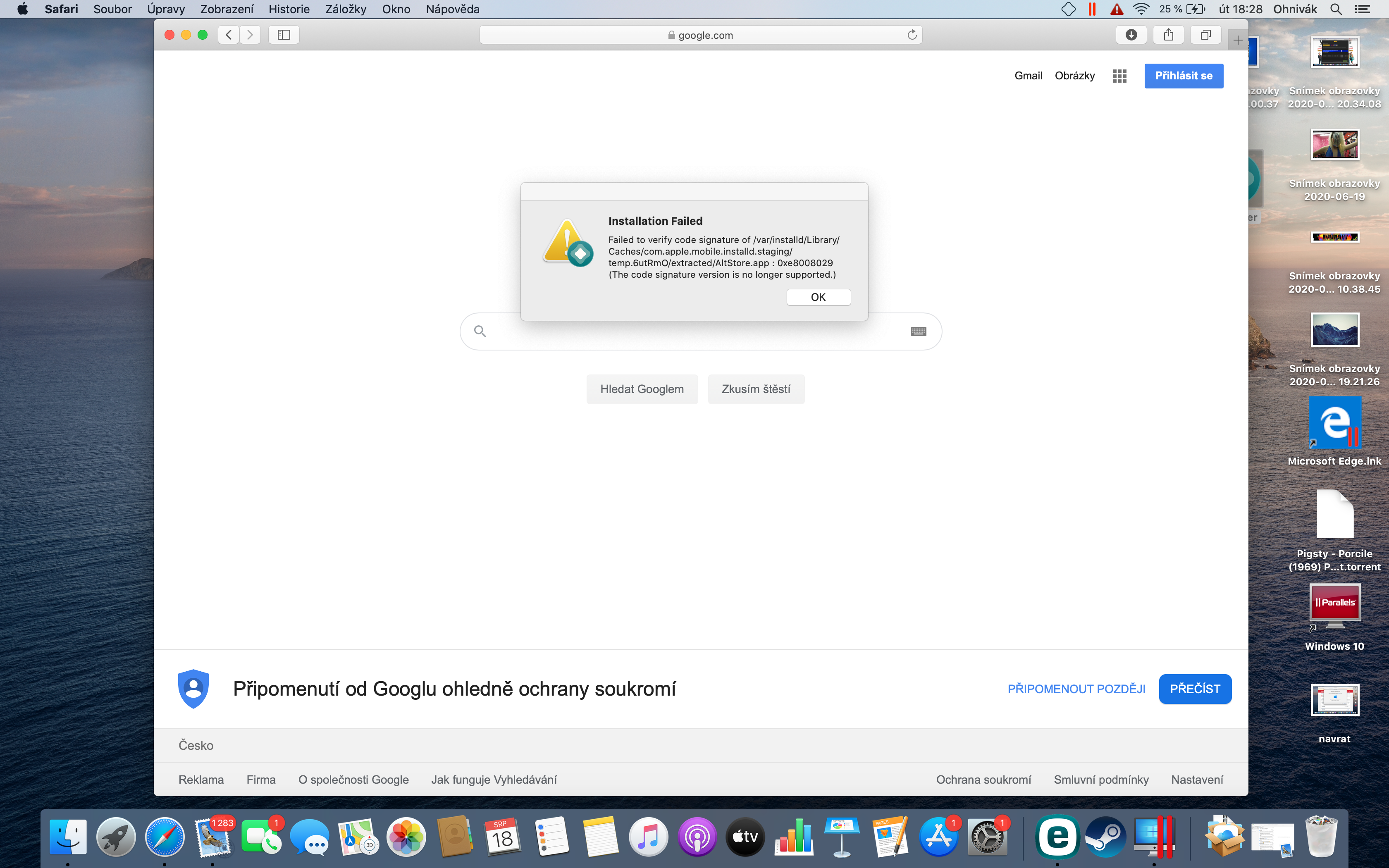Open Podcasts from the Dock
This screenshot has height=868, width=1389.
tap(697, 837)
